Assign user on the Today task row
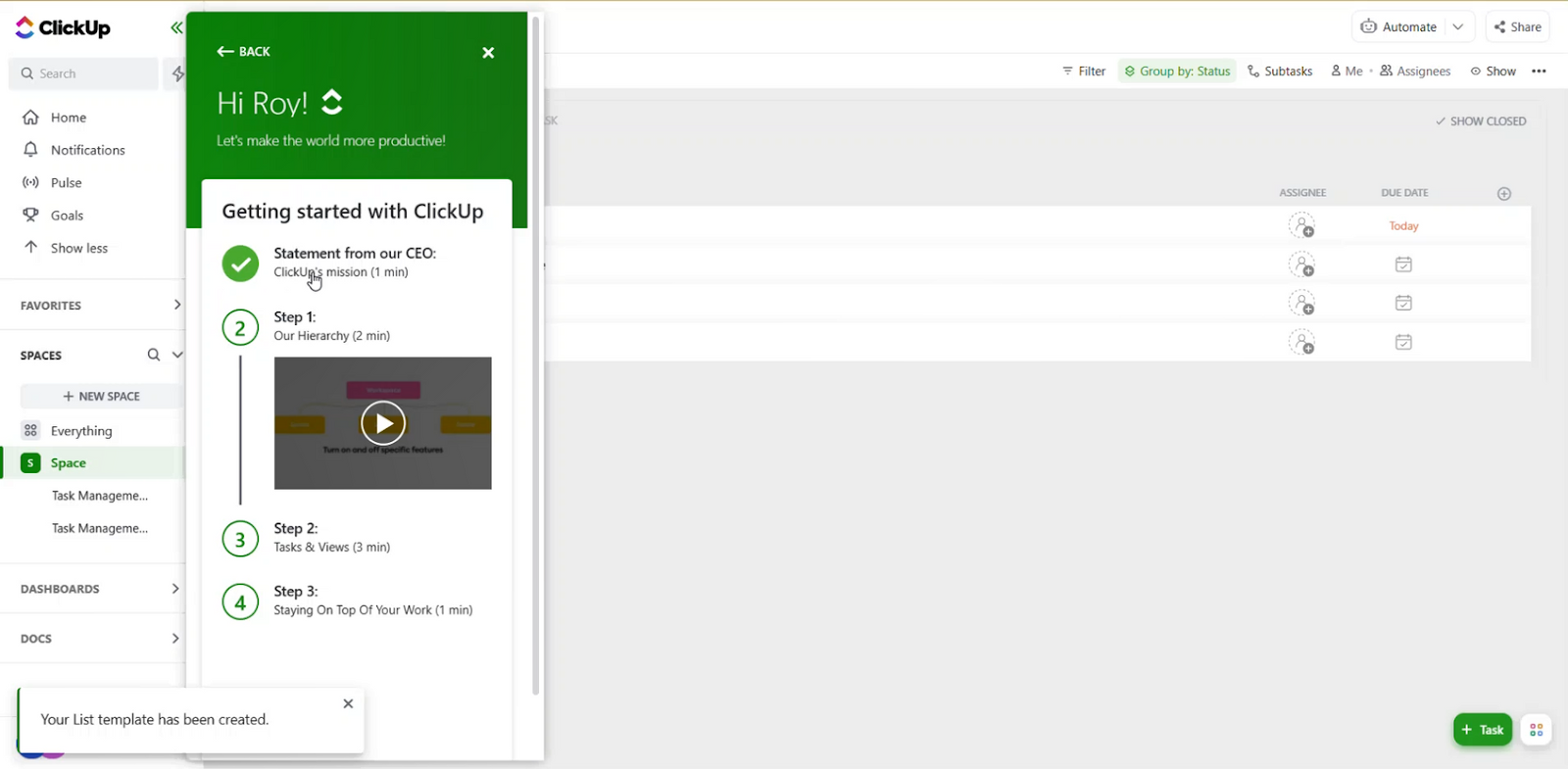The image size is (1568, 769). [1301, 226]
